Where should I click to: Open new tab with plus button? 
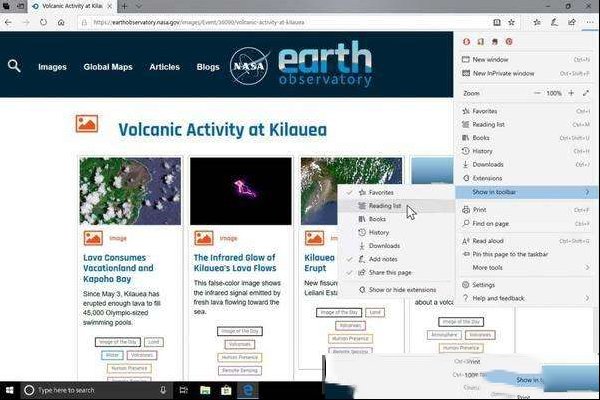point(124,6)
